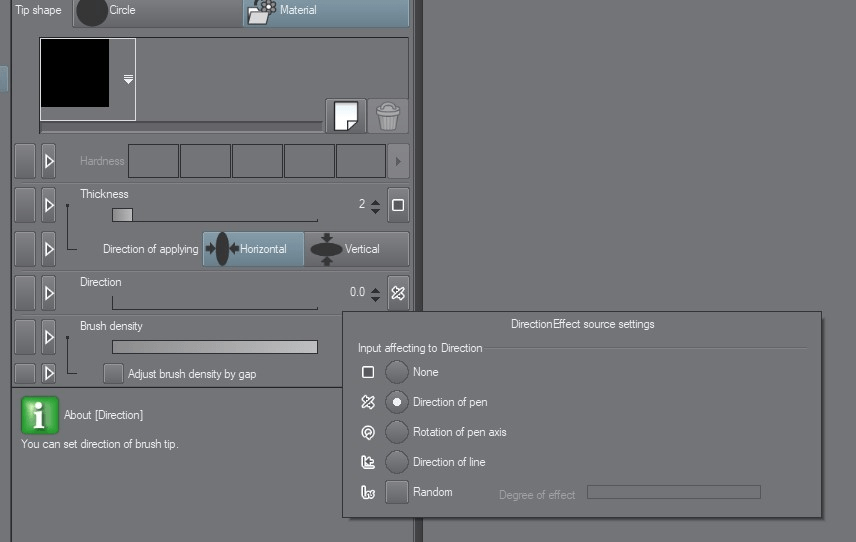Enable Adjust brush density by gap
The image size is (856, 542).
pyautogui.click(x=114, y=374)
